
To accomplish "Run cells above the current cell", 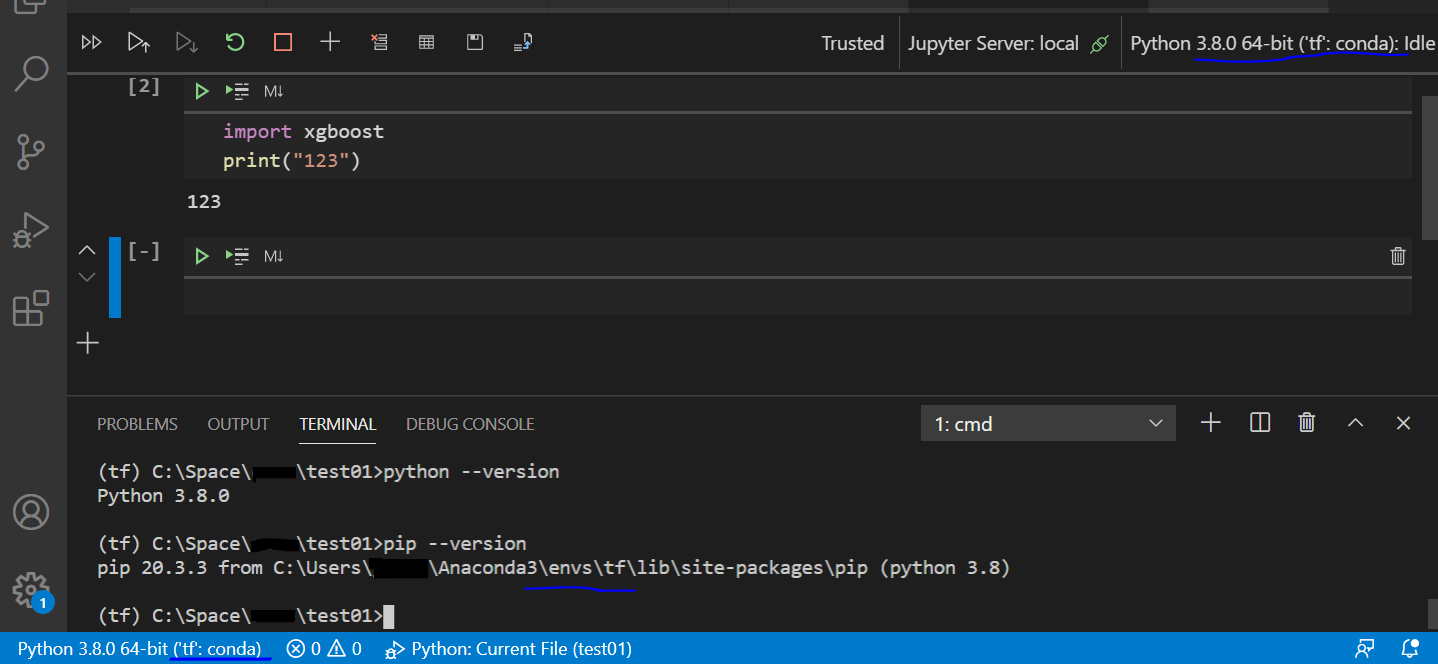I will pyautogui.click(x=138, y=42).
